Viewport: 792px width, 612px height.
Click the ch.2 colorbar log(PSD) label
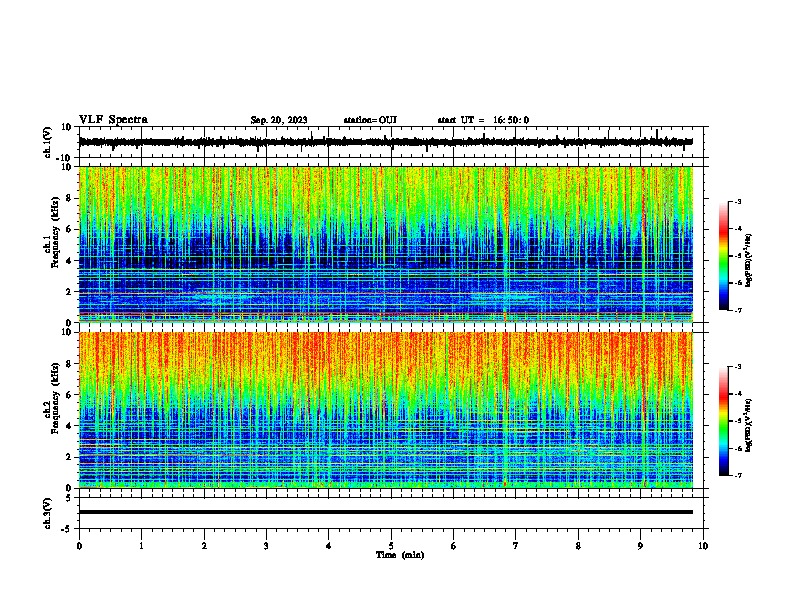(x=748, y=425)
